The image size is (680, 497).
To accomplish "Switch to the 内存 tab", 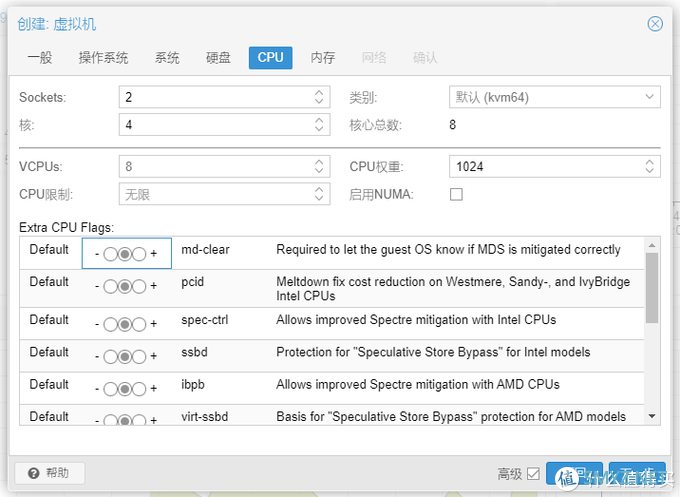I will click(323, 57).
